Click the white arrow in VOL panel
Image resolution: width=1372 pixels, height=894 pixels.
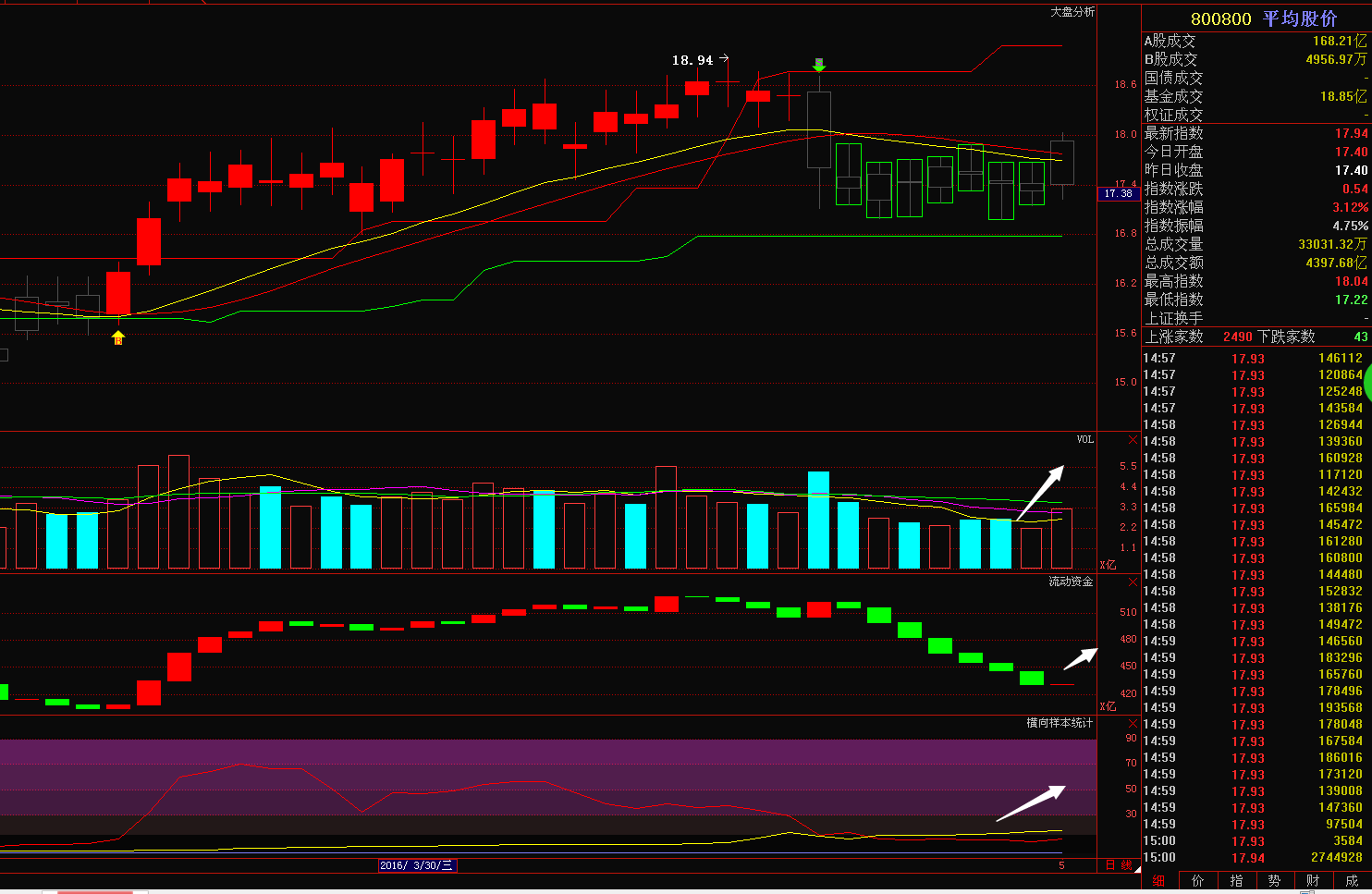[1041, 493]
